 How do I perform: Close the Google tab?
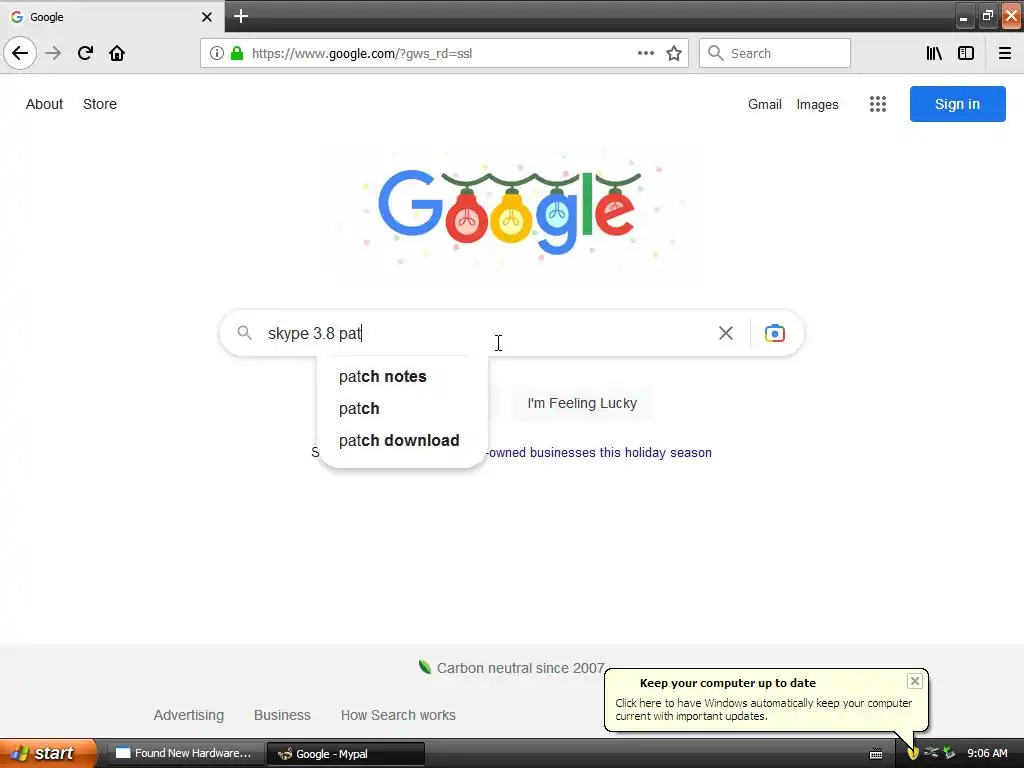[207, 17]
